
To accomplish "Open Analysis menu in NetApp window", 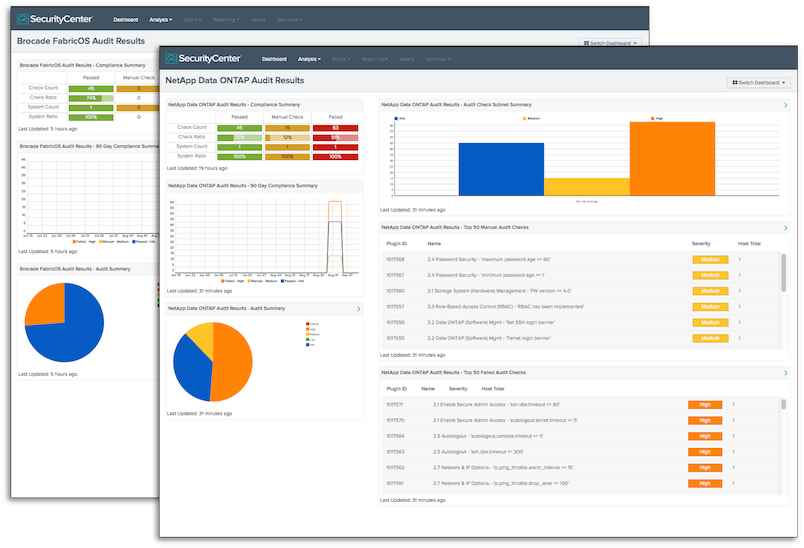I will click(x=309, y=59).
